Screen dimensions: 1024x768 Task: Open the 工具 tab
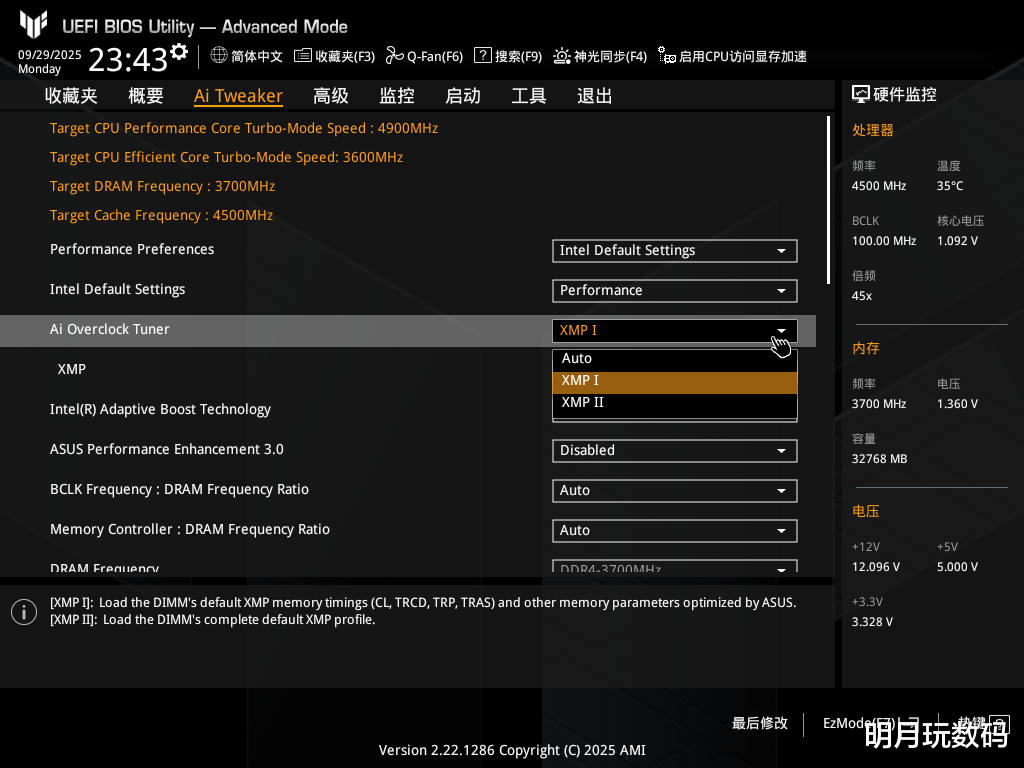[529, 96]
